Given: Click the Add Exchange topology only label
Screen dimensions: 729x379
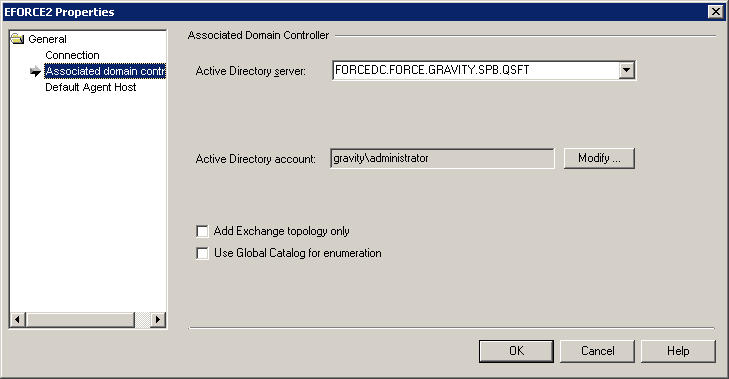Looking at the screenshot, I should (281, 231).
